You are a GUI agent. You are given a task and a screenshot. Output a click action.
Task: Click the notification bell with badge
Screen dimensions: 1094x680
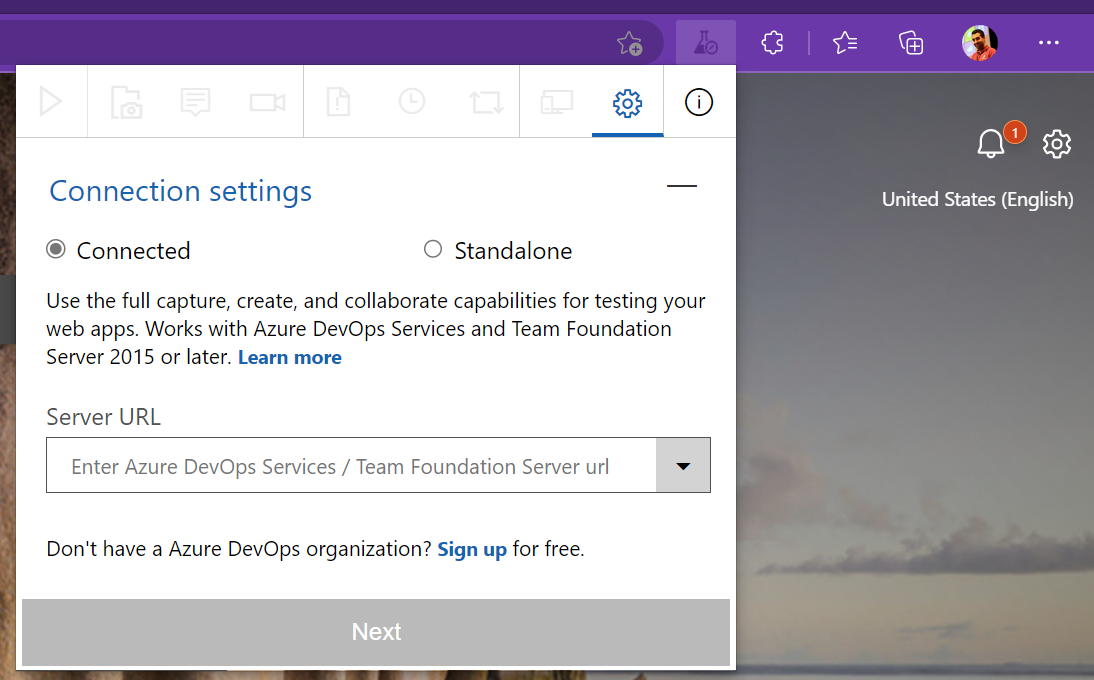coord(991,144)
